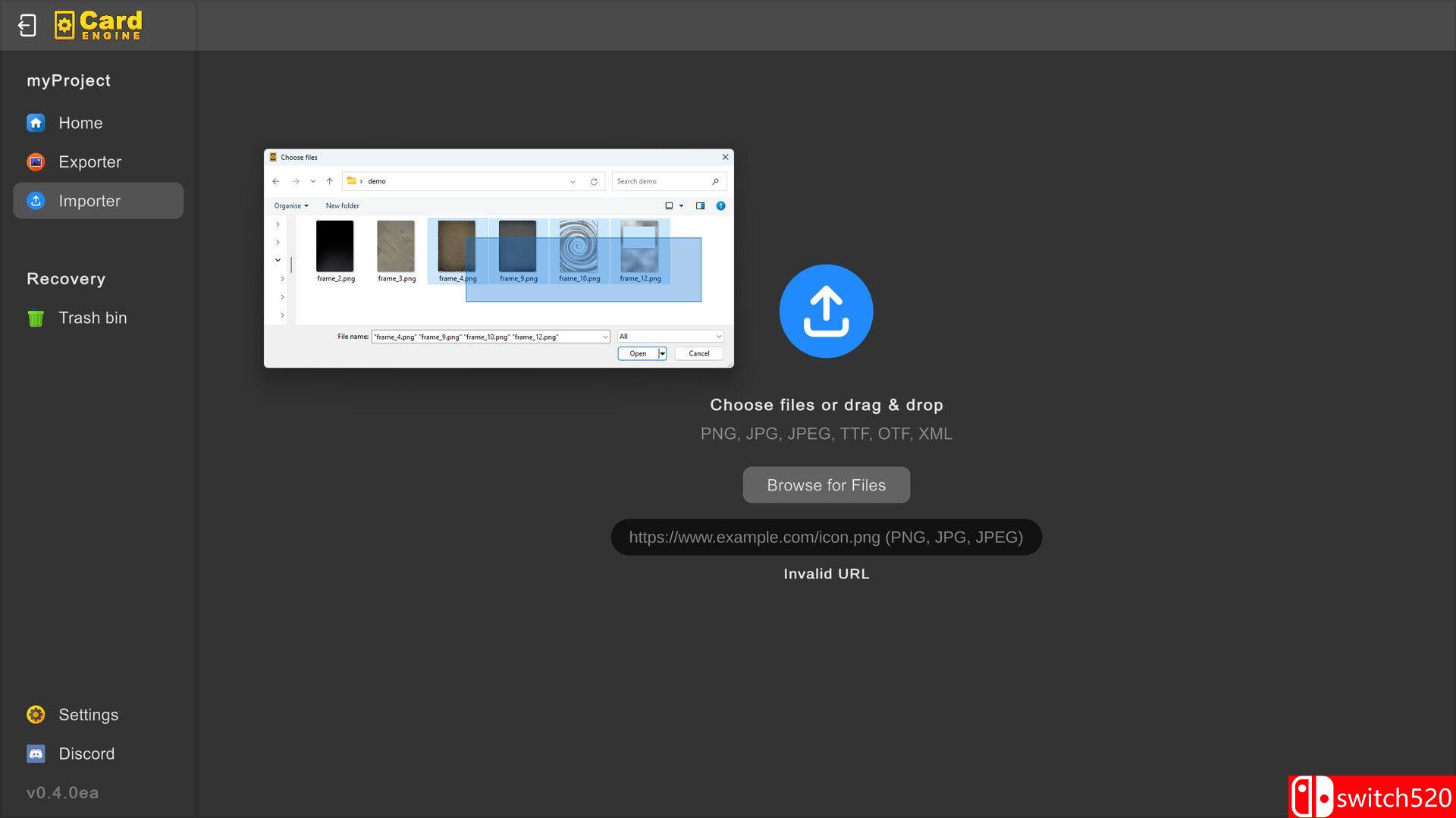This screenshot has width=1456, height=818.
Task: Open the Settings gear icon
Action: (36, 715)
